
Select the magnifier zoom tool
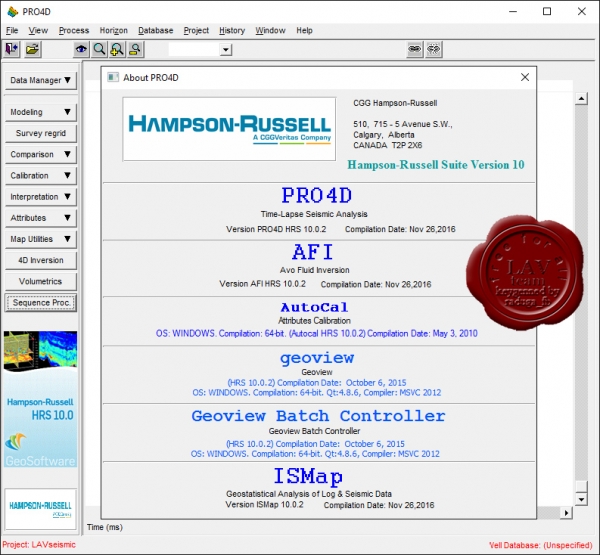(x=99, y=49)
